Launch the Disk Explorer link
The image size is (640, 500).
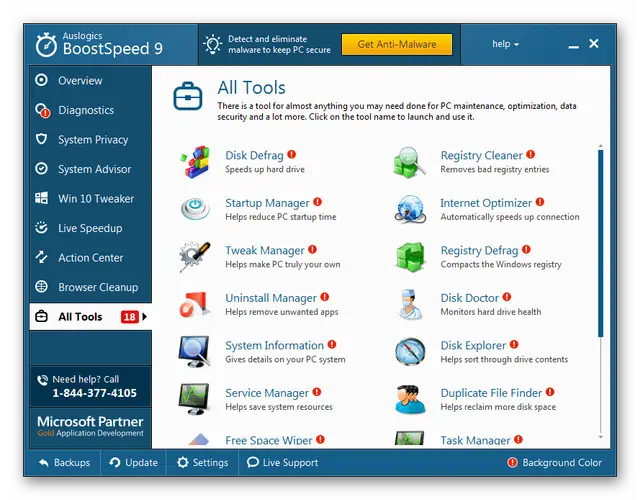473,345
